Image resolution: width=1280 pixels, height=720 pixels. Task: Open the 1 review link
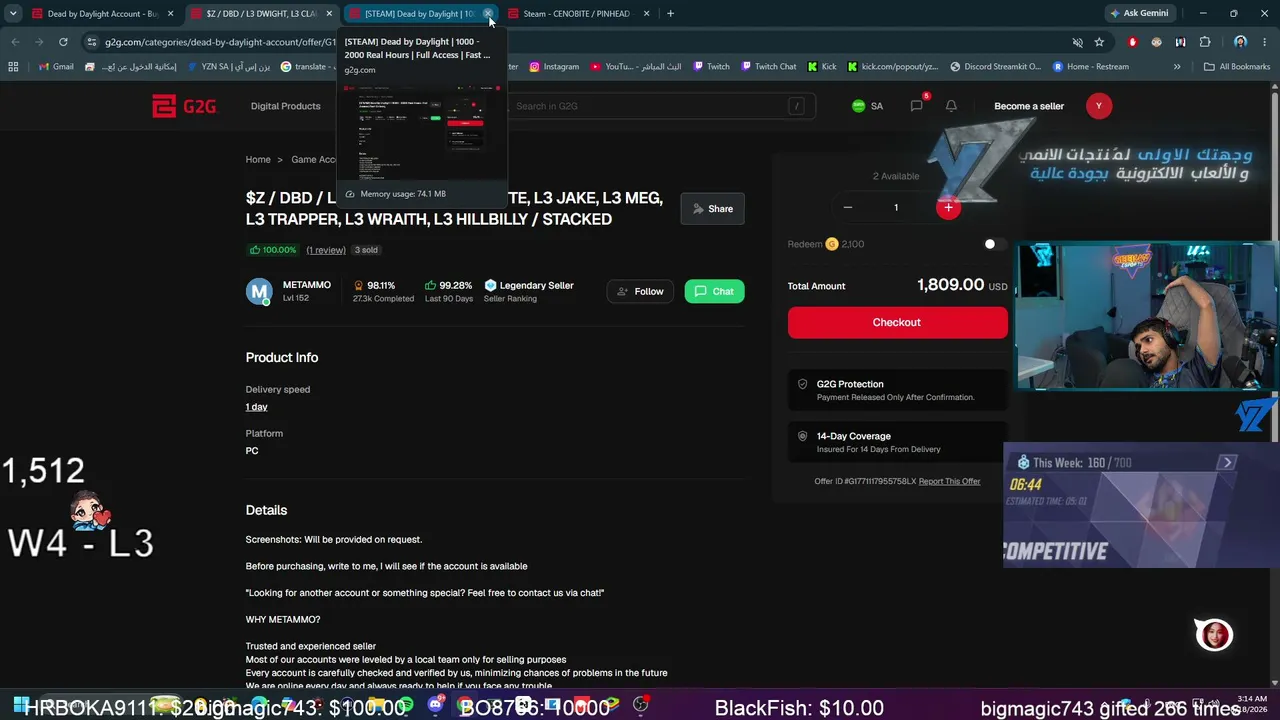pyautogui.click(x=326, y=250)
